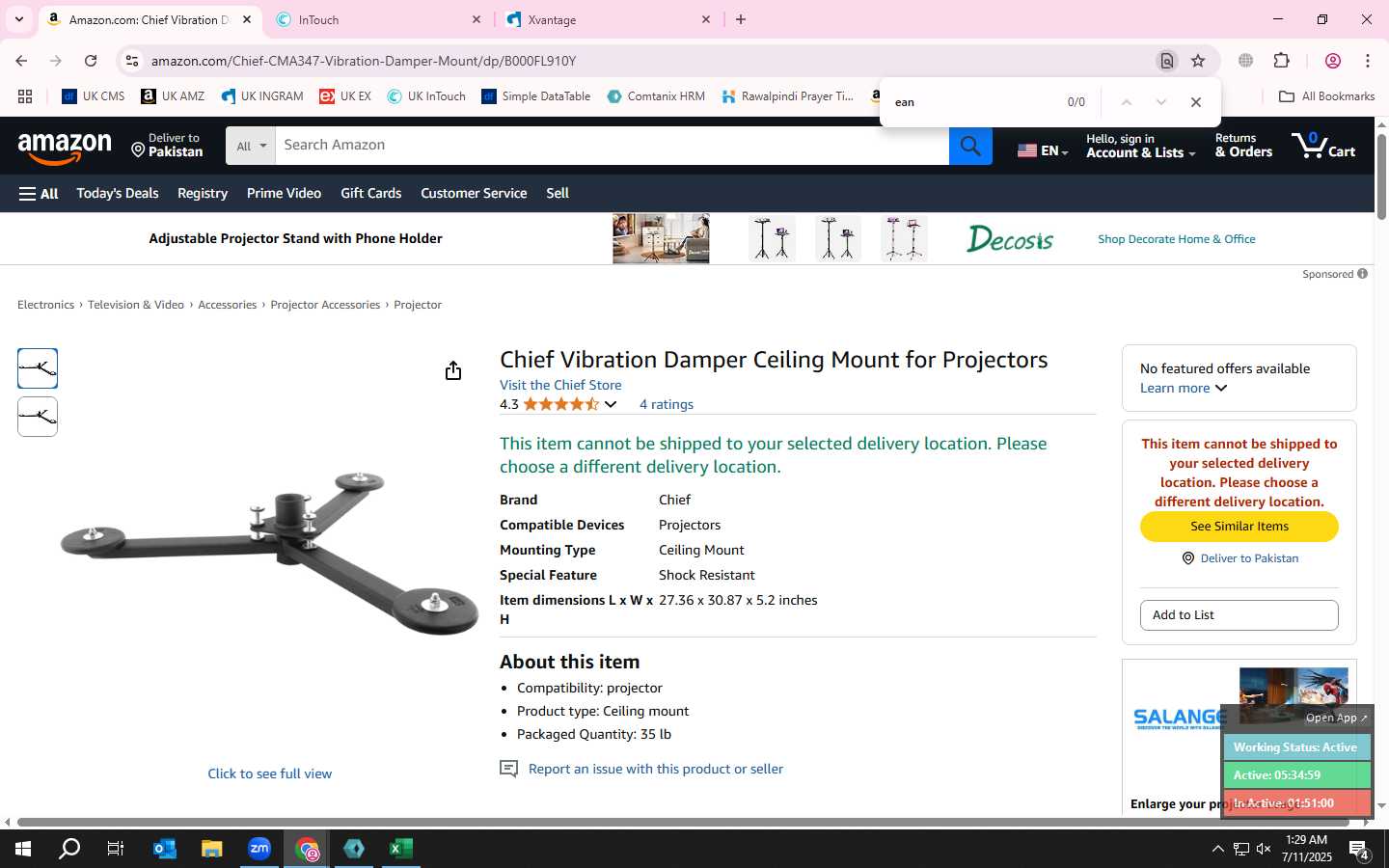Switch to the InTouch browser tab
This screenshot has height=868, width=1389.
coord(379,19)
